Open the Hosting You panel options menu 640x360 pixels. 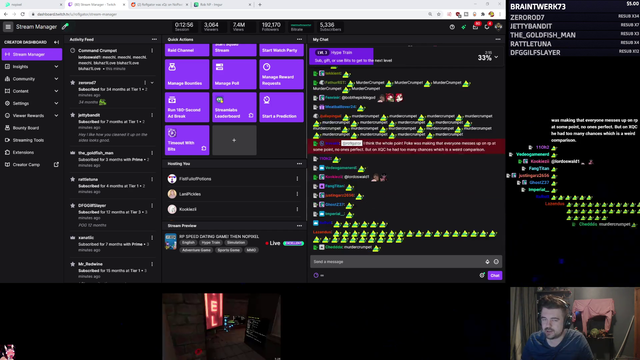300,164
